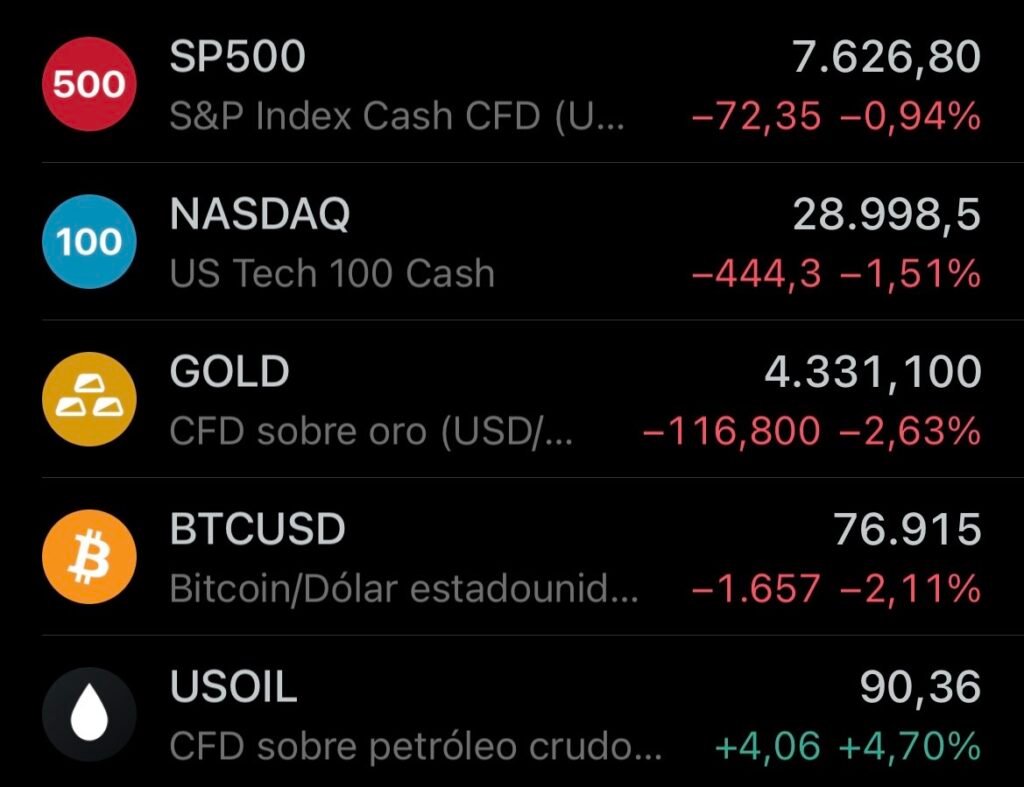
Task: Open the NASDAQ symbol name
Action: tap(260, 214)
